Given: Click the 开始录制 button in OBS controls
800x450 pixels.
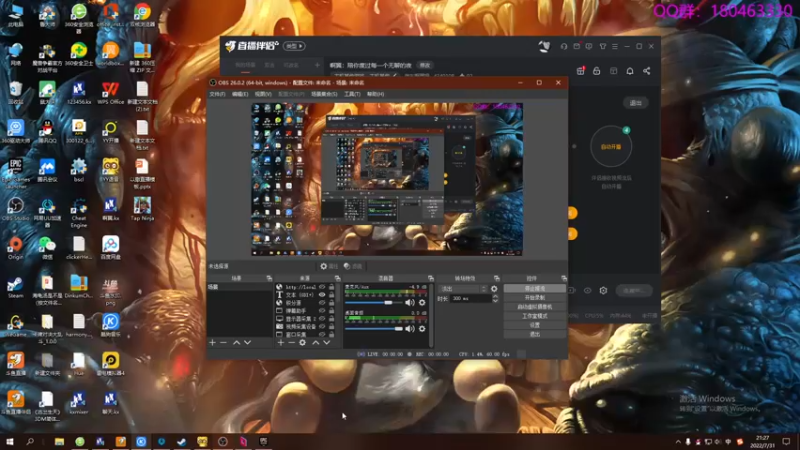Looking at the screenshot, I should pos(535,297).
